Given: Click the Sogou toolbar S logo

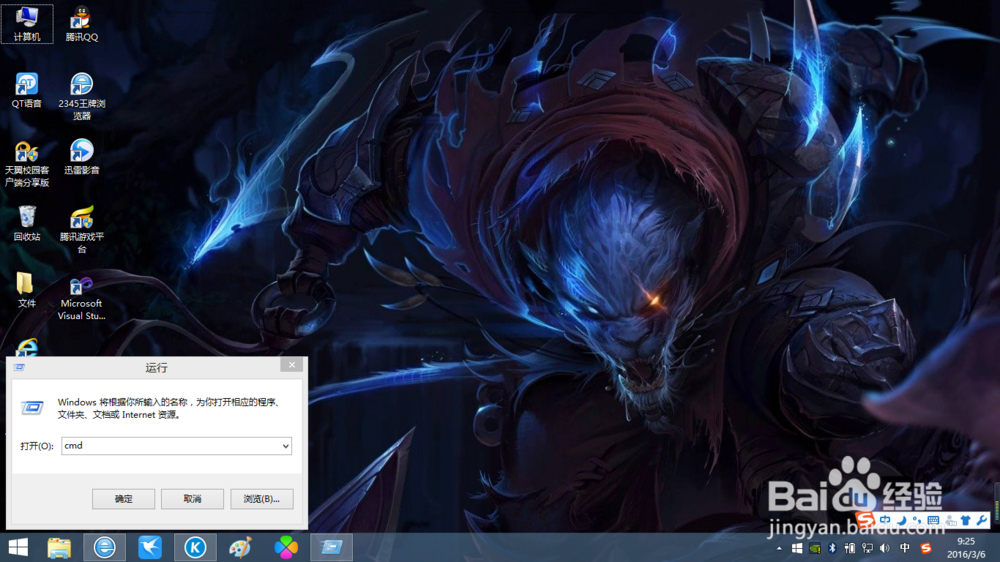Looking at the screenshot, I should pos(864,520).
